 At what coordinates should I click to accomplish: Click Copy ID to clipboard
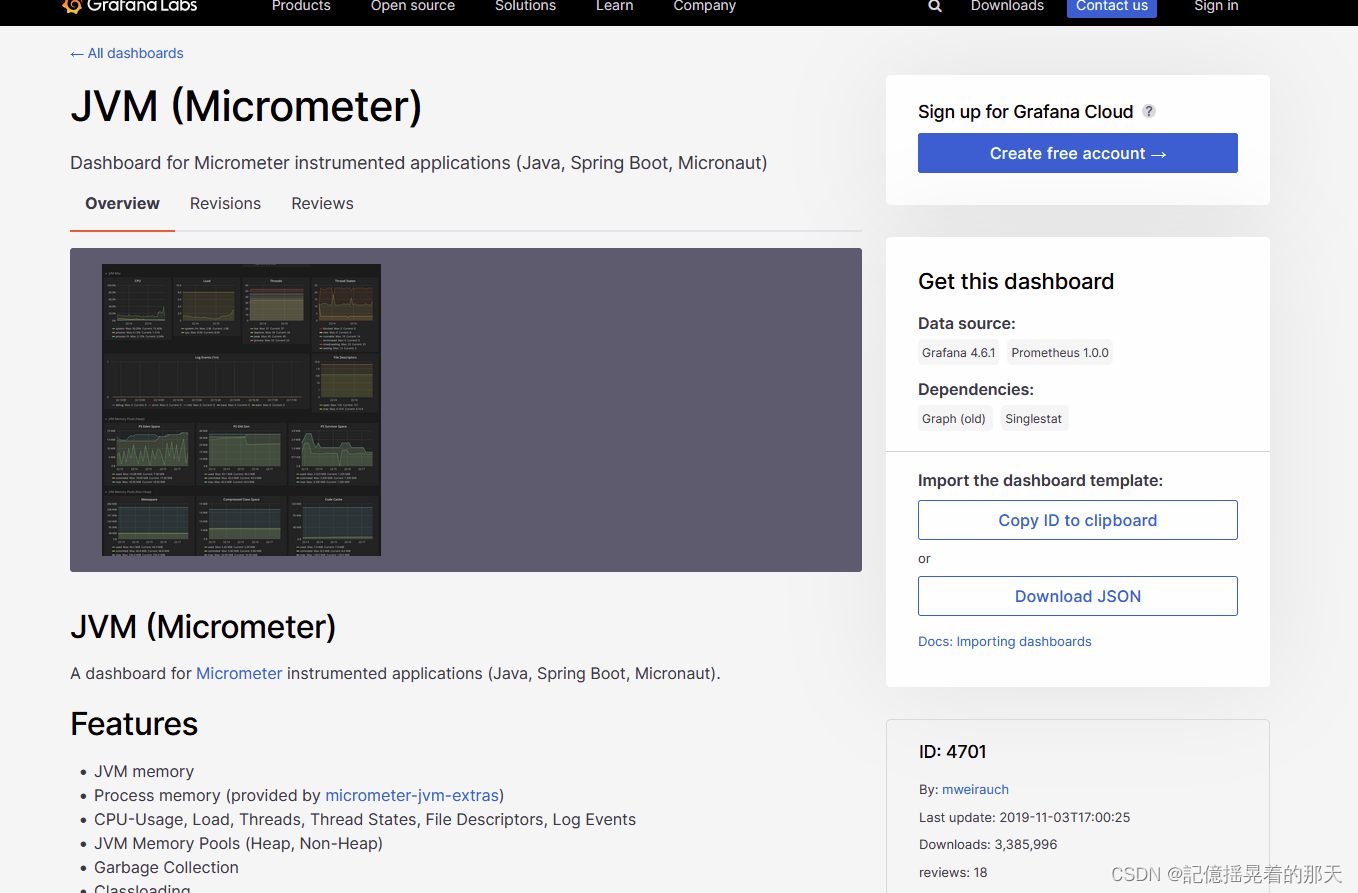coord(1078,520)
